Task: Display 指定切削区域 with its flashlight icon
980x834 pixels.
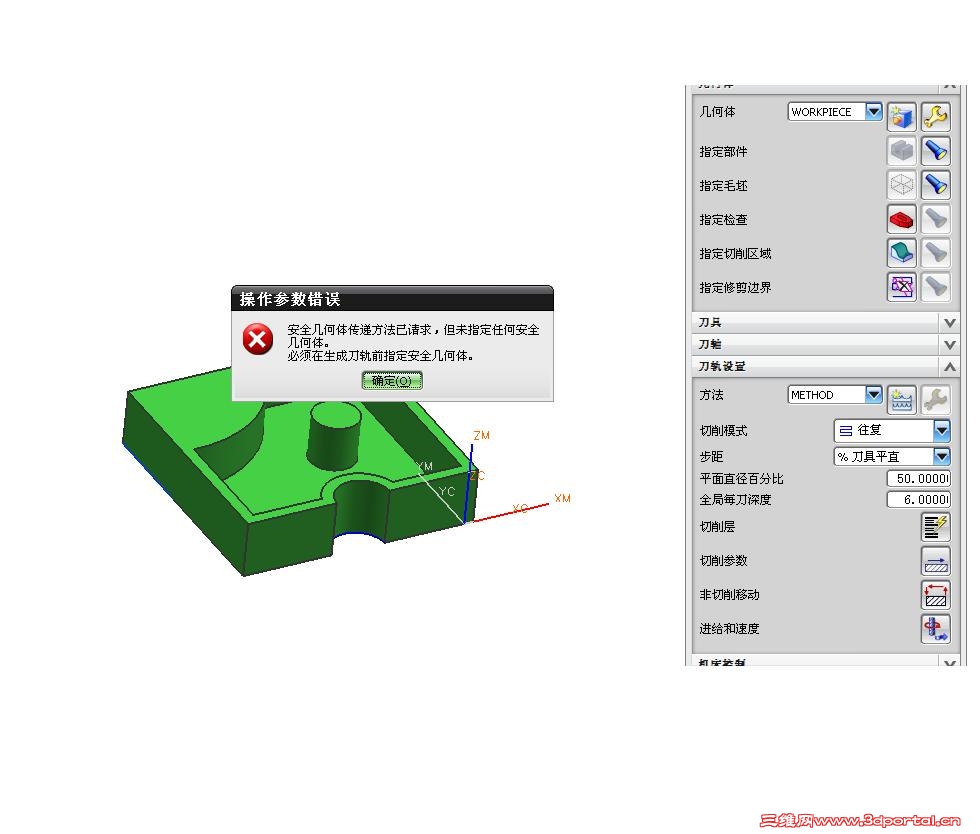Action: pyautogui.click(x=936, y=253)
